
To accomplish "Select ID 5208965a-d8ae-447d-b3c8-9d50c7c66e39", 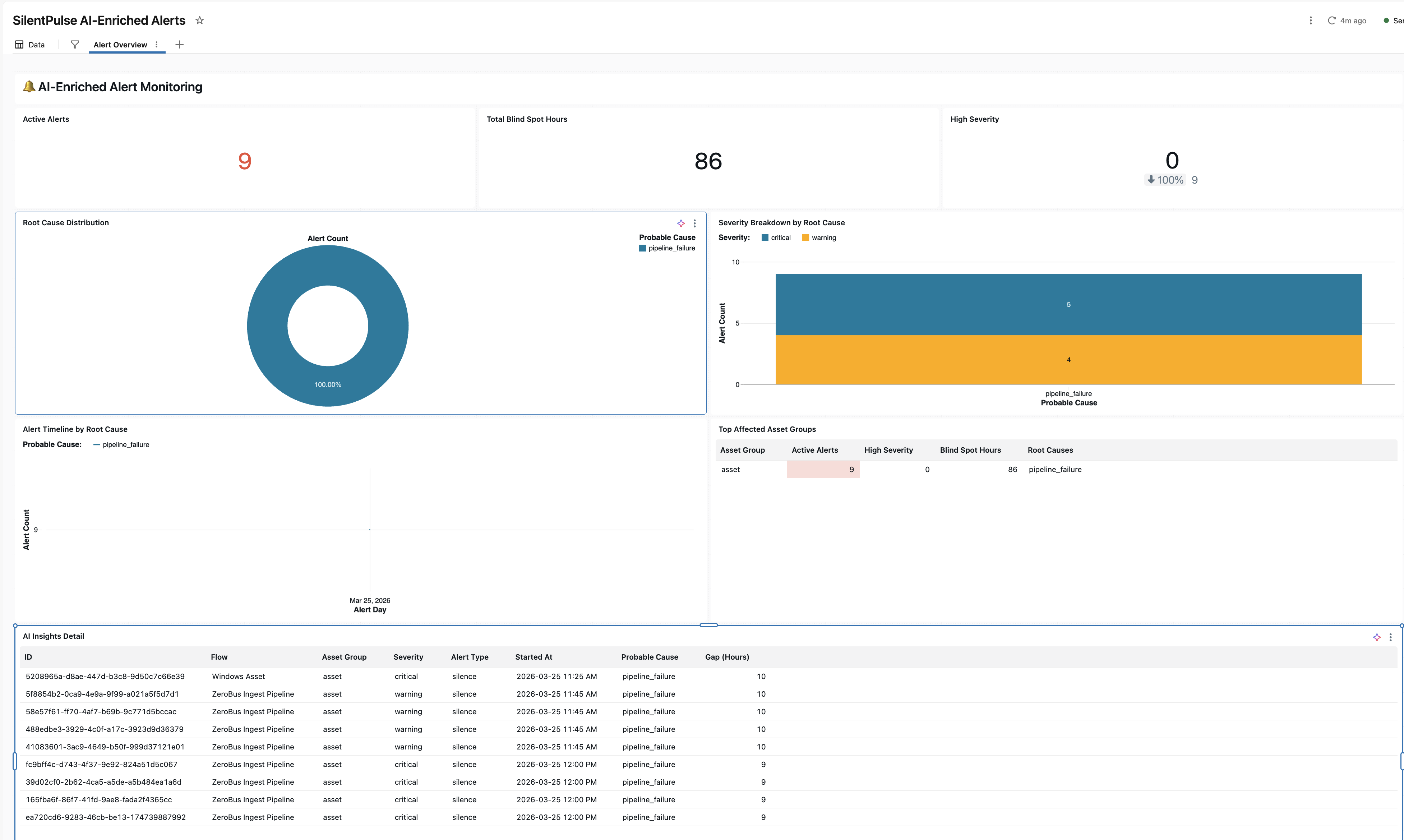I will (105, 677).
